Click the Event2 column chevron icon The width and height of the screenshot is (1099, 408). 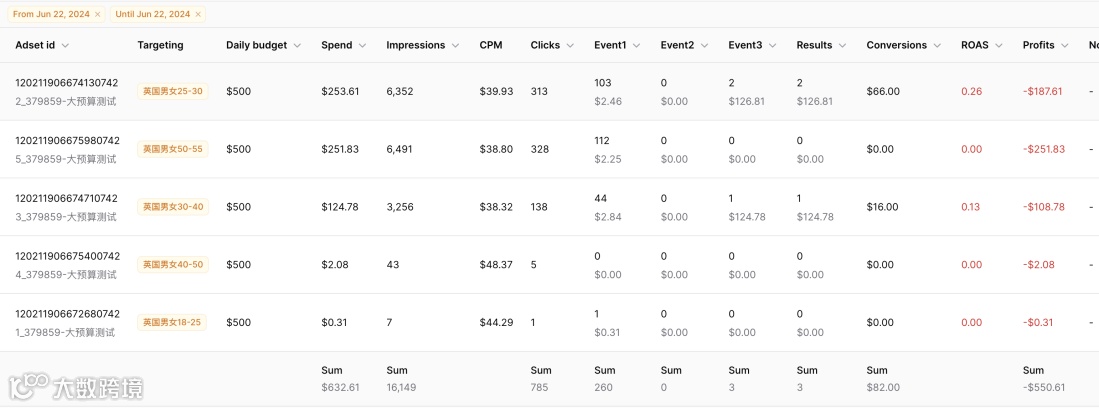coord(704,45)
